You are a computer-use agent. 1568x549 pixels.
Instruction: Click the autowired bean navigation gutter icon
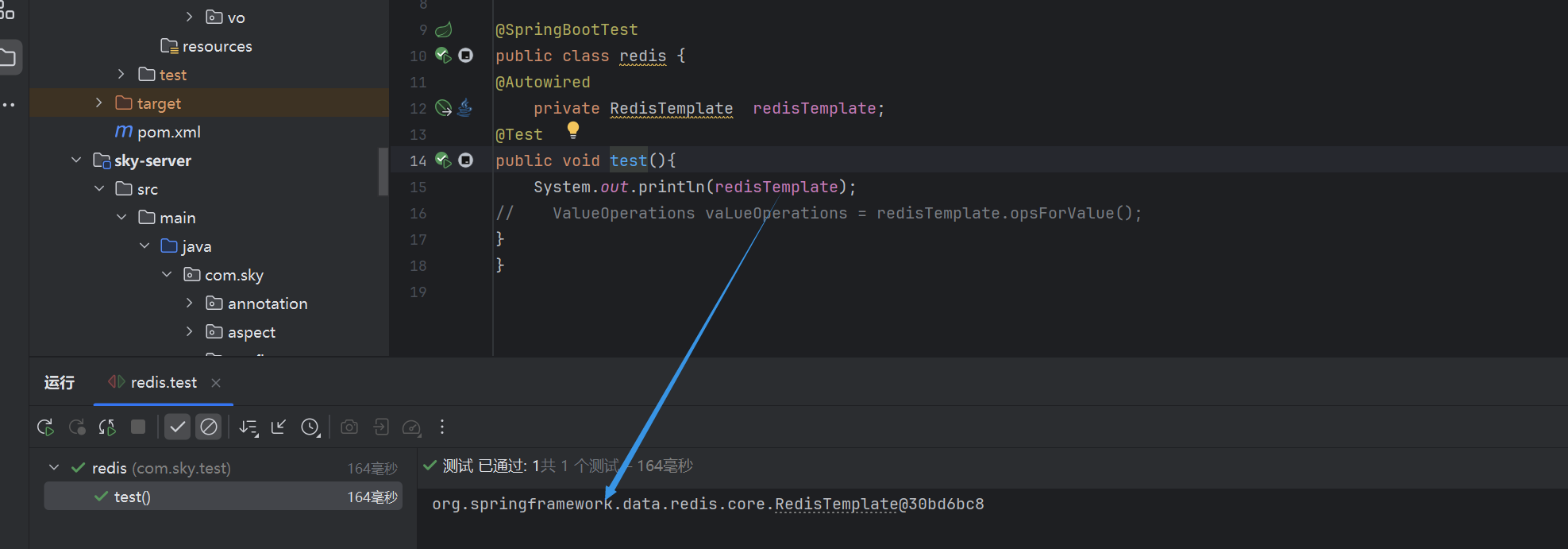[443, 108]
